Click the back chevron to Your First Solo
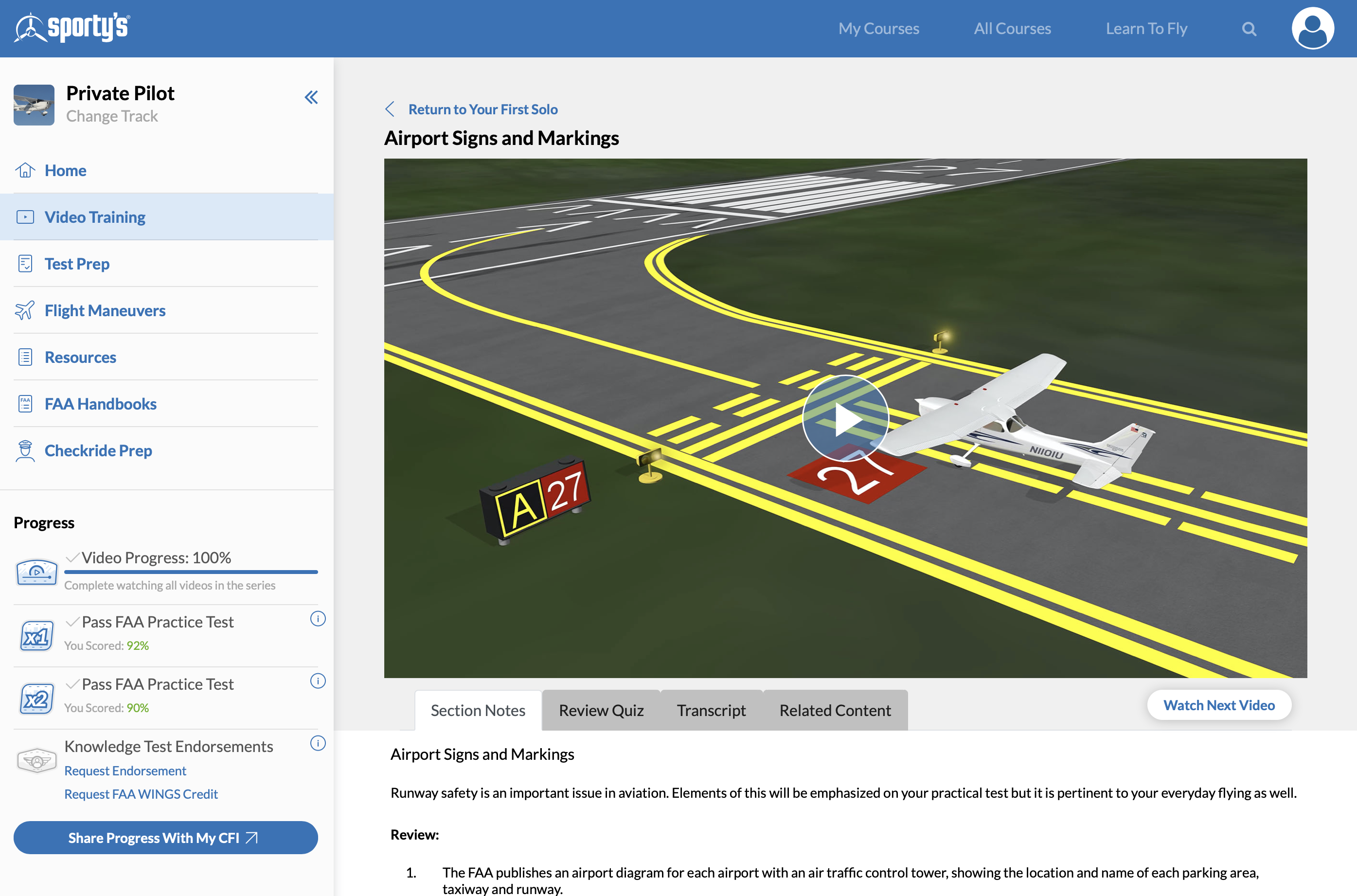Image resolution: width=1357 pixels, height=896 pixels. pos(390,108)
